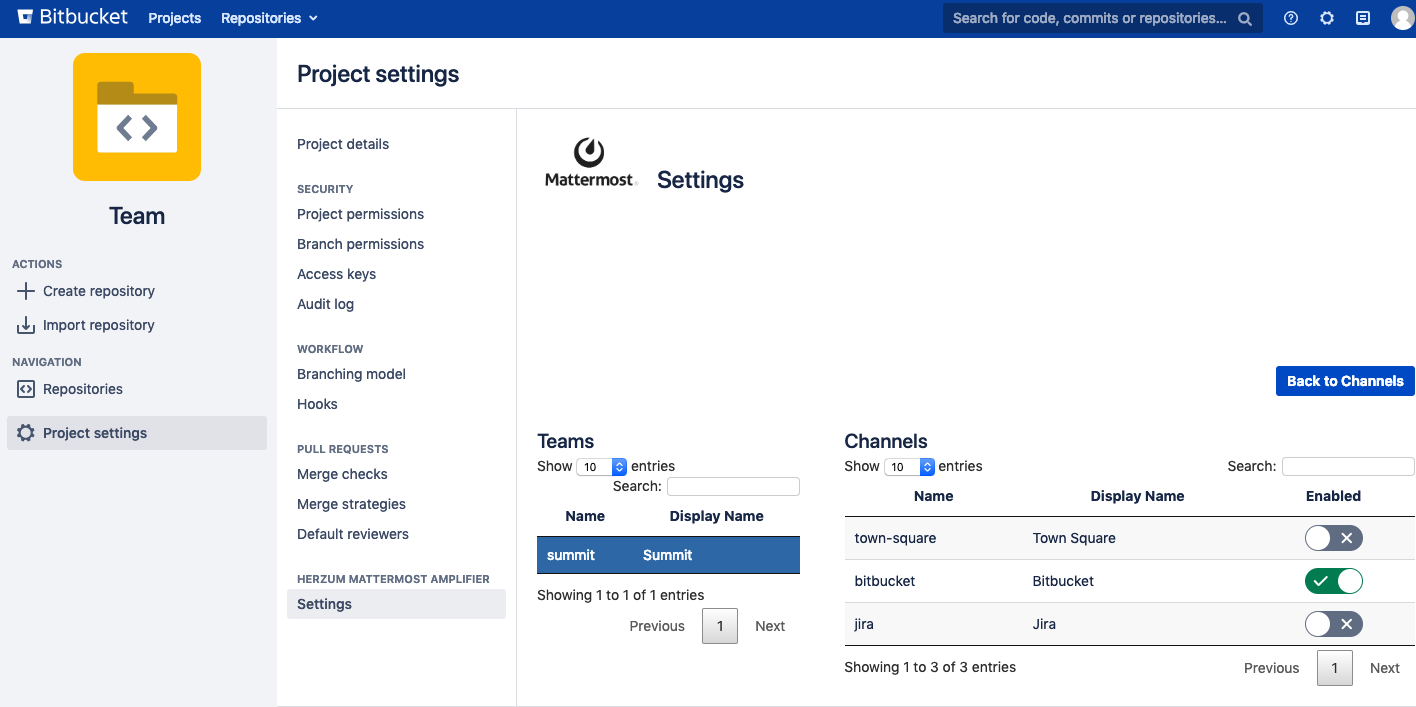1416x707 pixels.
Task: Open the user profile avatar
Action: [x=1402, y=18]
